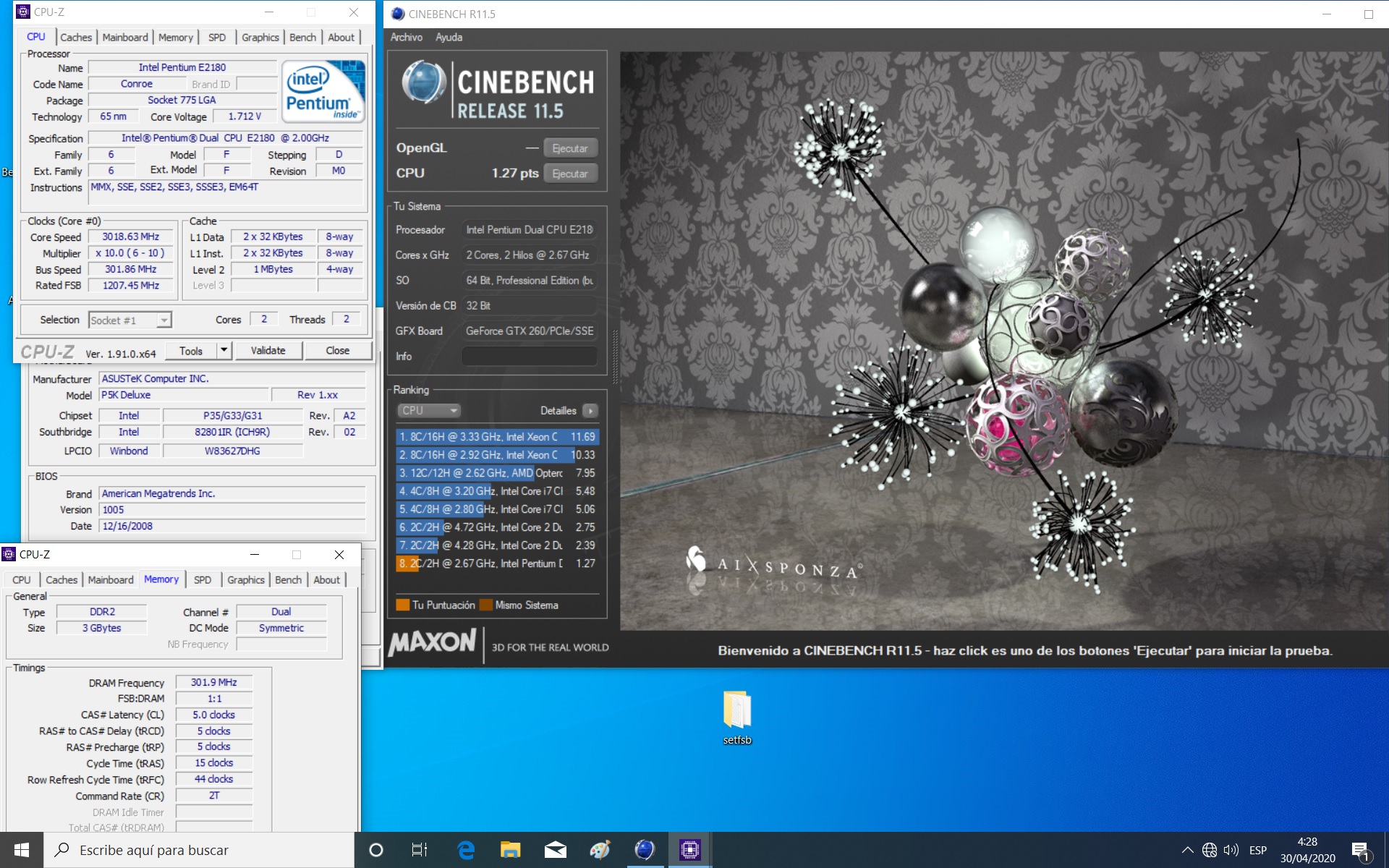The width and height of the screenshot is (1389, 868).
Task: Click the Mismo Sistema legend swatch
Action: click(485, 605)
